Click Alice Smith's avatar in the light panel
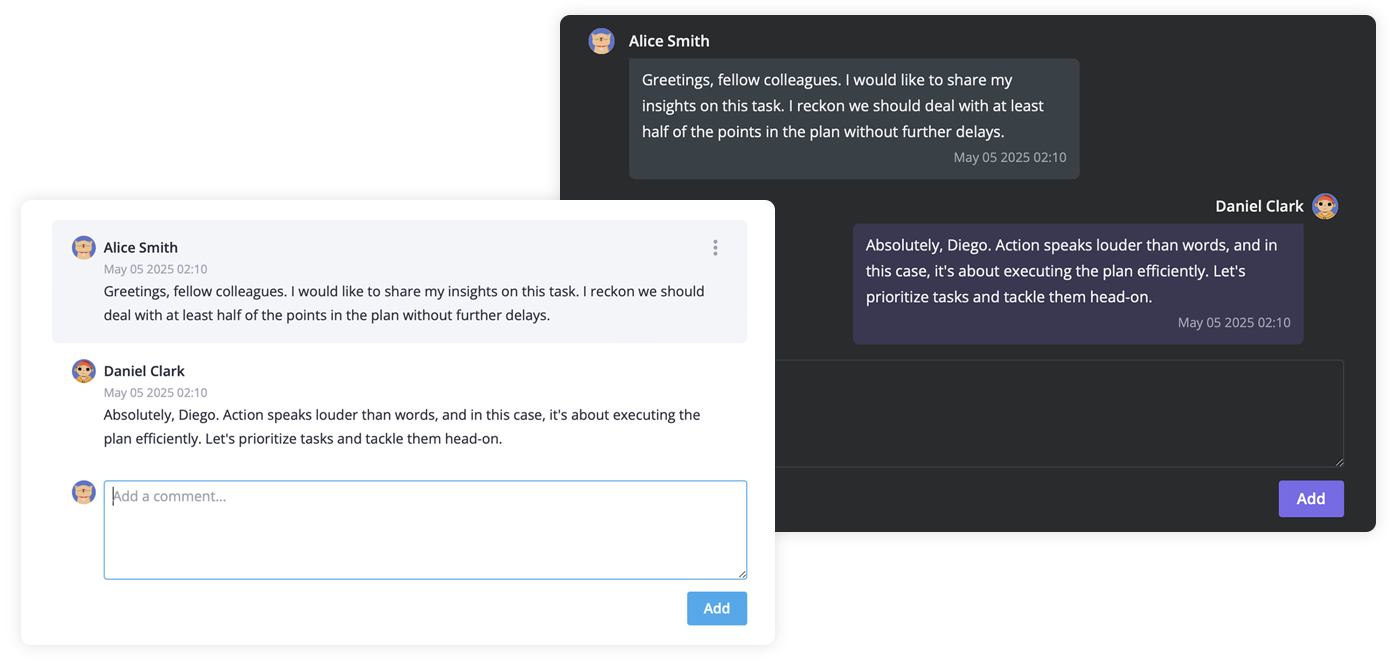Viewport: 1400px width, 662px height. coord(84,247)
